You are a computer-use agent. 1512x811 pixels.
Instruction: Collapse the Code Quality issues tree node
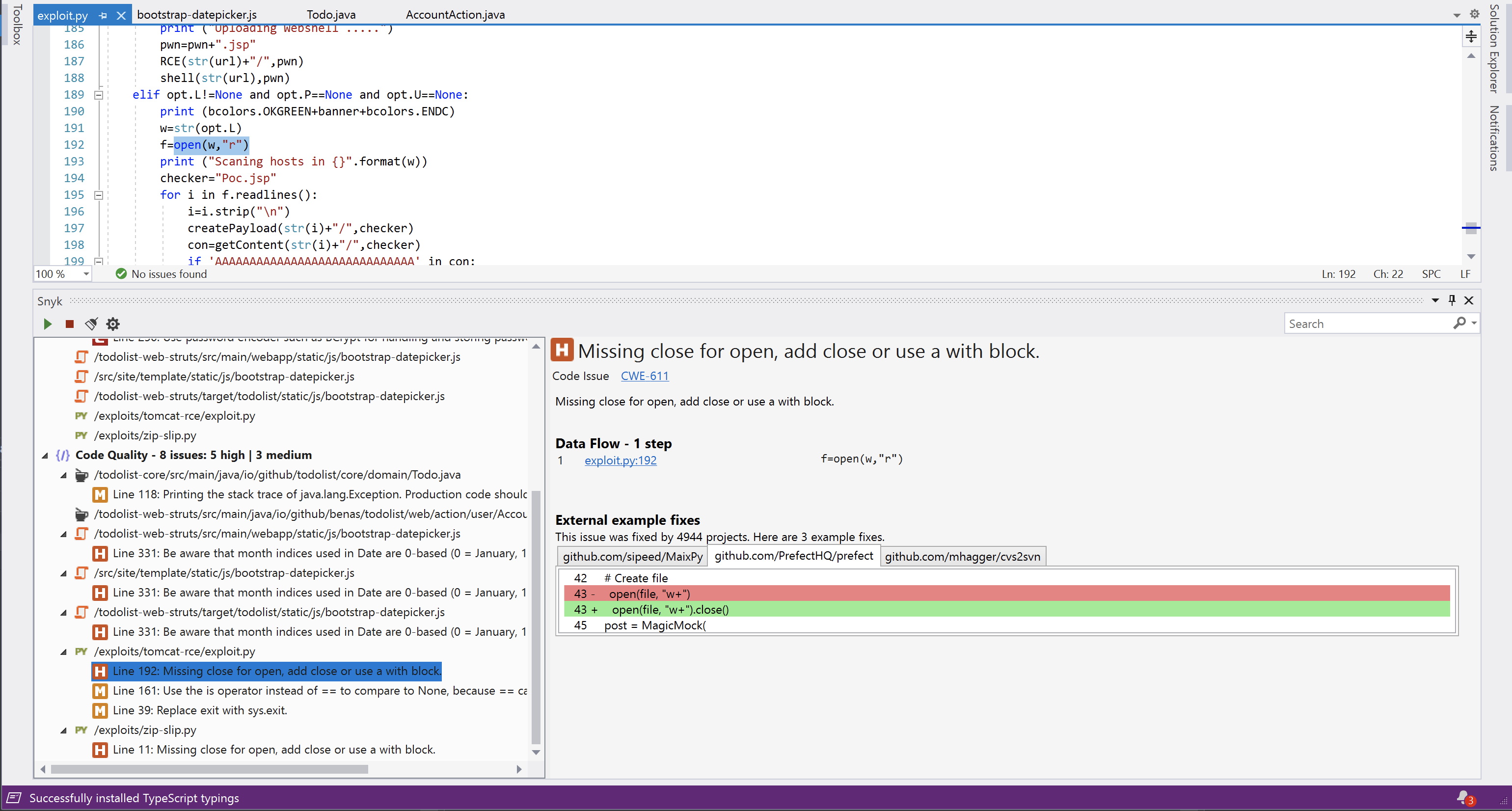(x=45, y=456)
